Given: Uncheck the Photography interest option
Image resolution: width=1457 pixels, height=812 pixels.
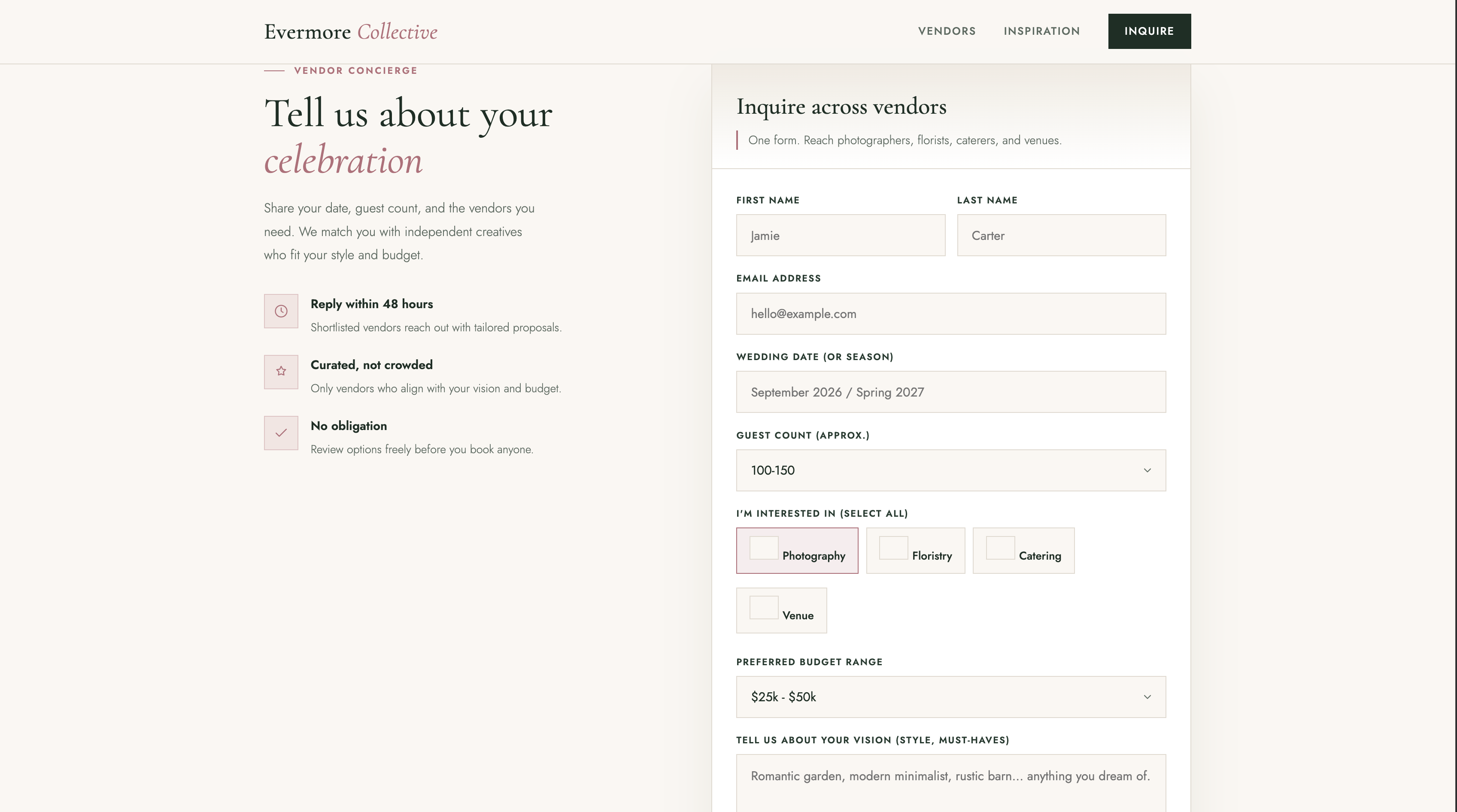Looking at the screenshot, I should 764,548.
